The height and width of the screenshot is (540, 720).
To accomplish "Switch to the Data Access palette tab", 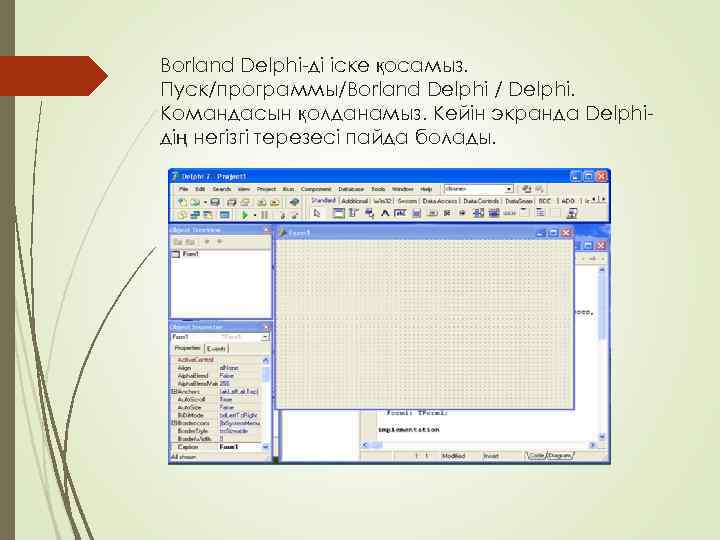I will click(440, 201).
